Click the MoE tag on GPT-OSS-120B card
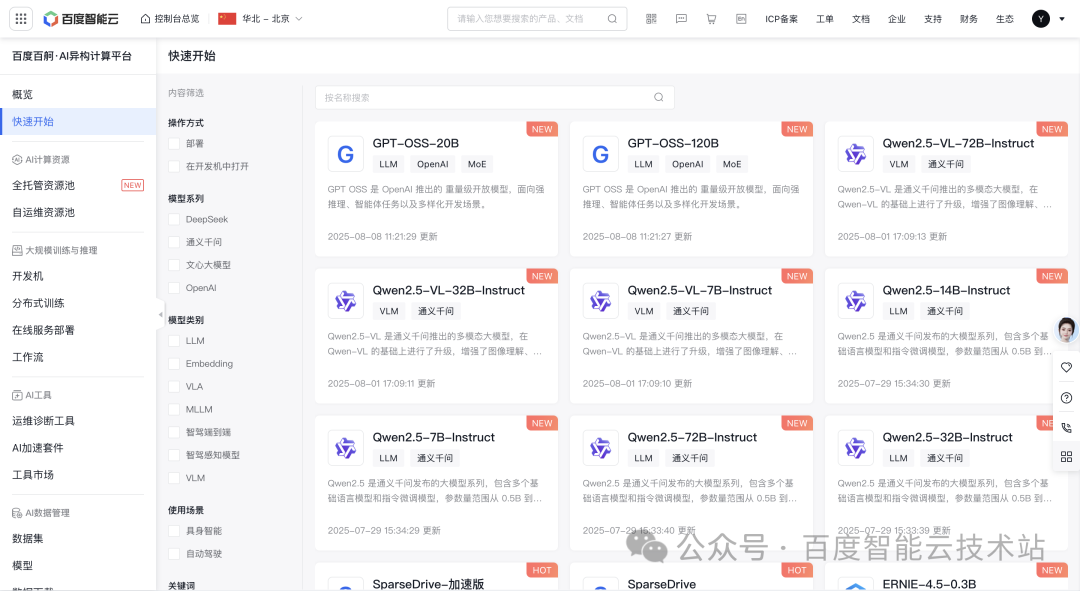Image resolution: width=1080 pixels, height=591 pixels. [x=731, y=164]
